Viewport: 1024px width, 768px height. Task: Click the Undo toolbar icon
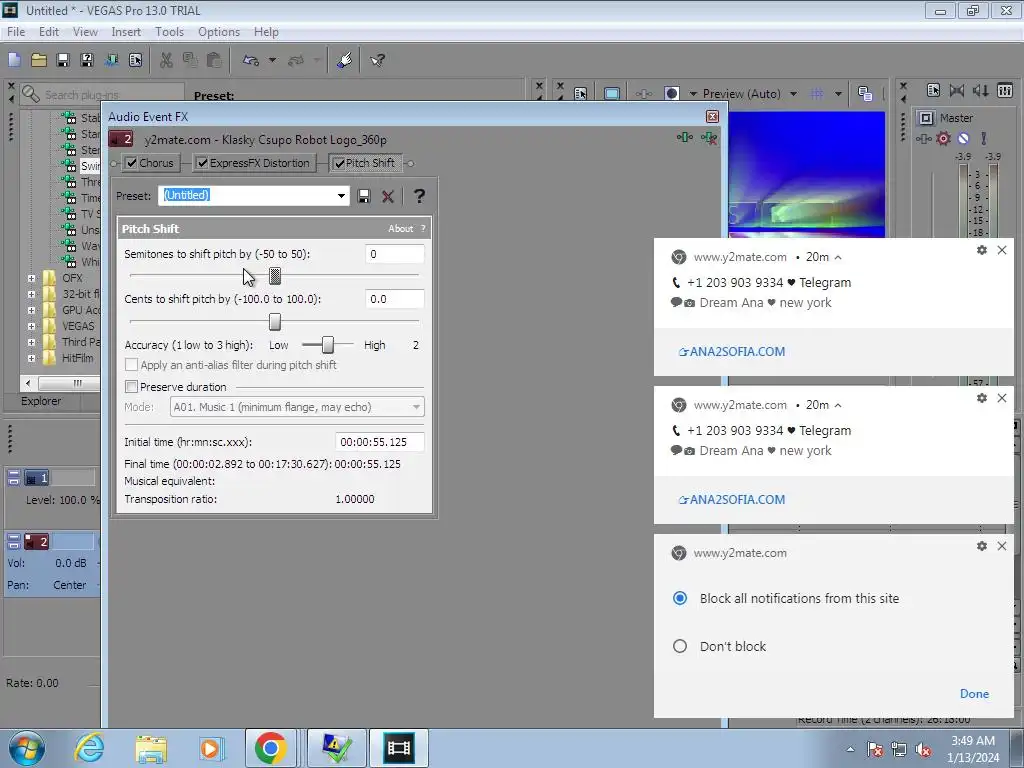click(x=251, y=61)
